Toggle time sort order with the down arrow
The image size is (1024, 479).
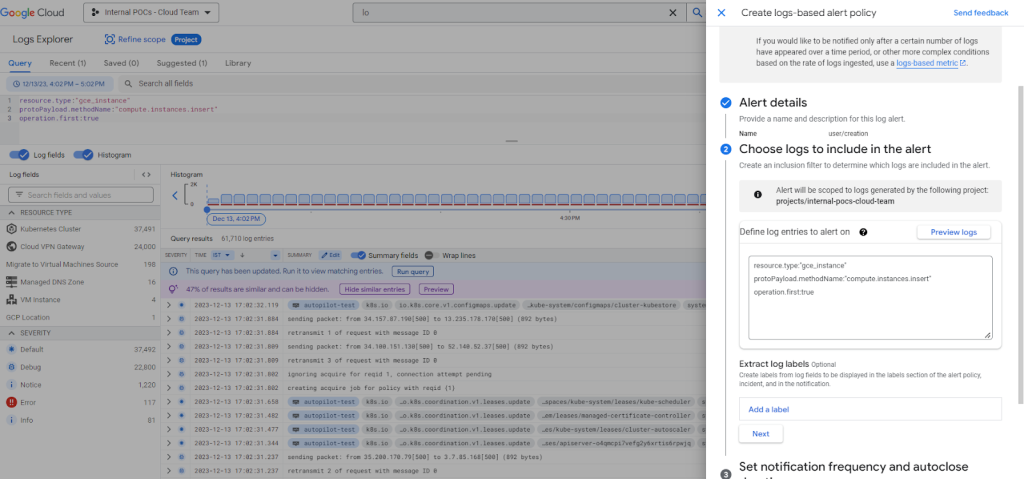point(243,255)
